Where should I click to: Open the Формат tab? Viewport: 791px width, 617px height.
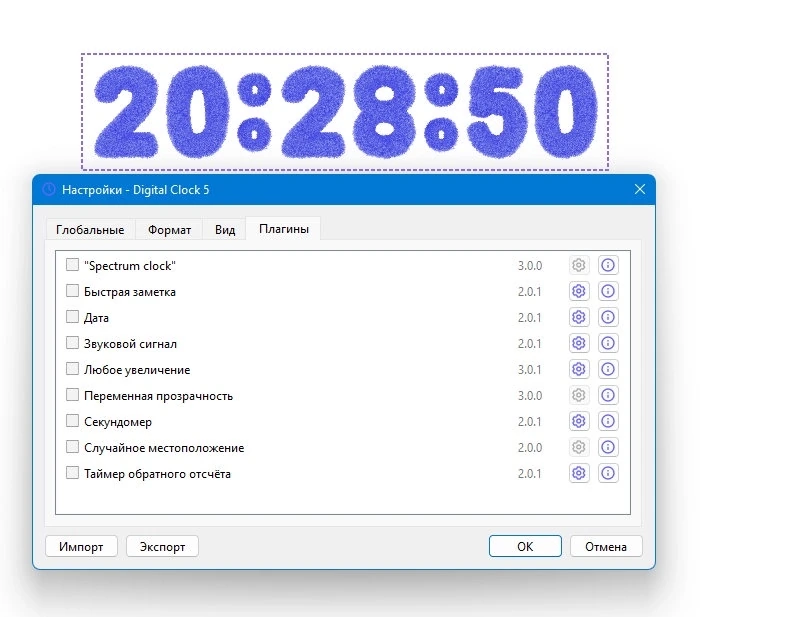(169, 230)
